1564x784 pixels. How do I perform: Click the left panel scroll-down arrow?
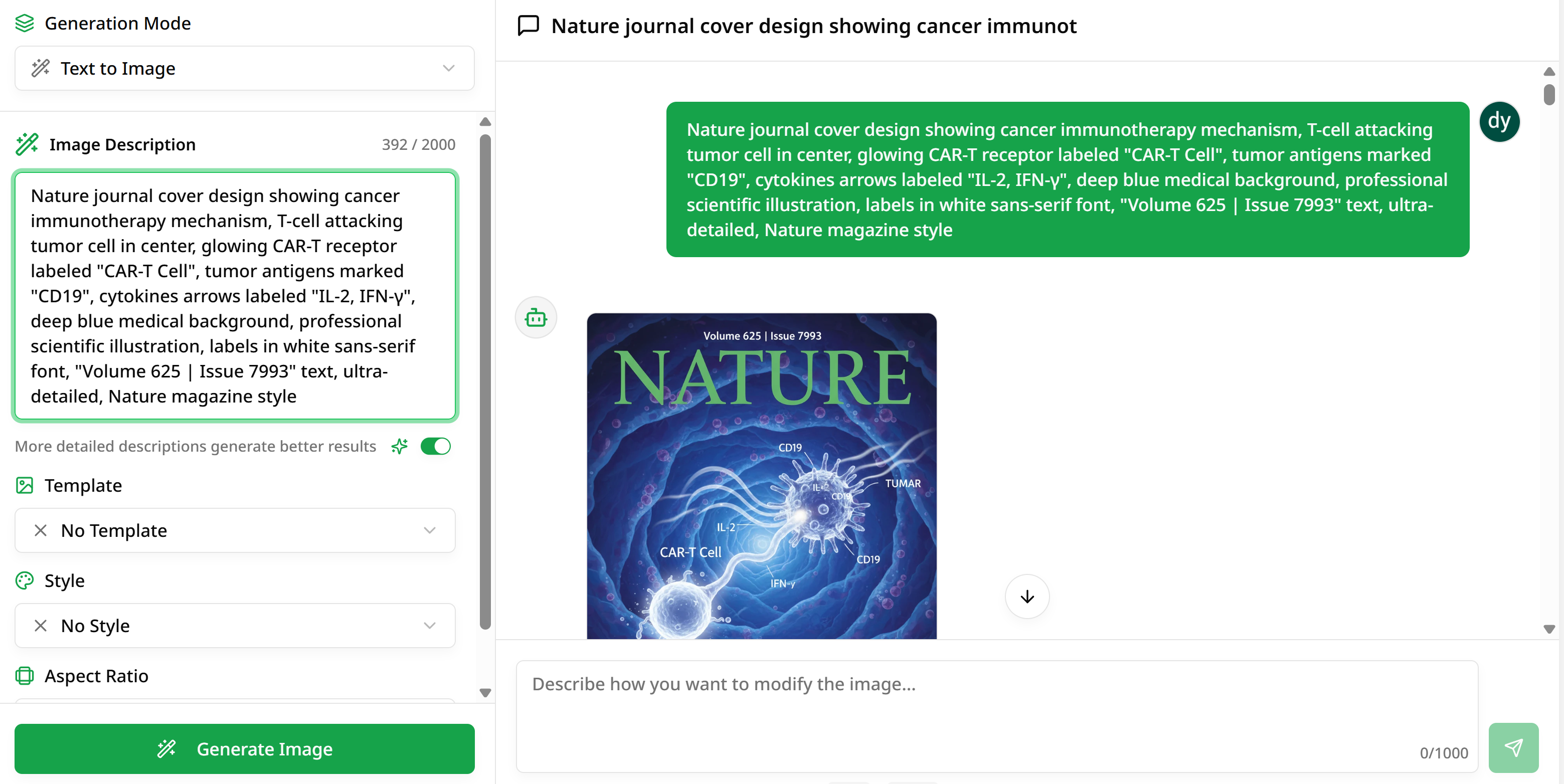click(x=484, y=692)
